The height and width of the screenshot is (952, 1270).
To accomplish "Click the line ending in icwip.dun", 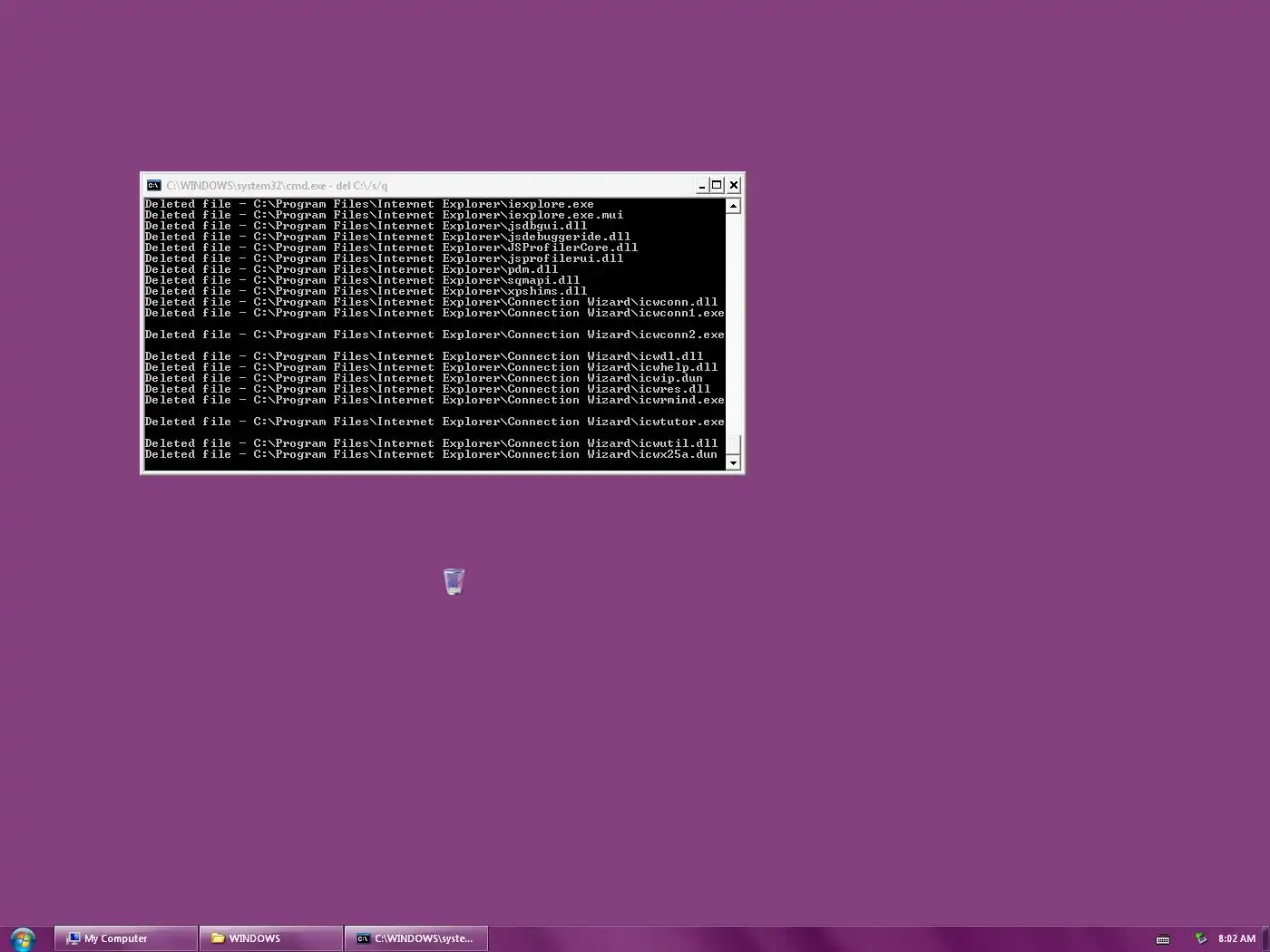I will click(425, 378).
